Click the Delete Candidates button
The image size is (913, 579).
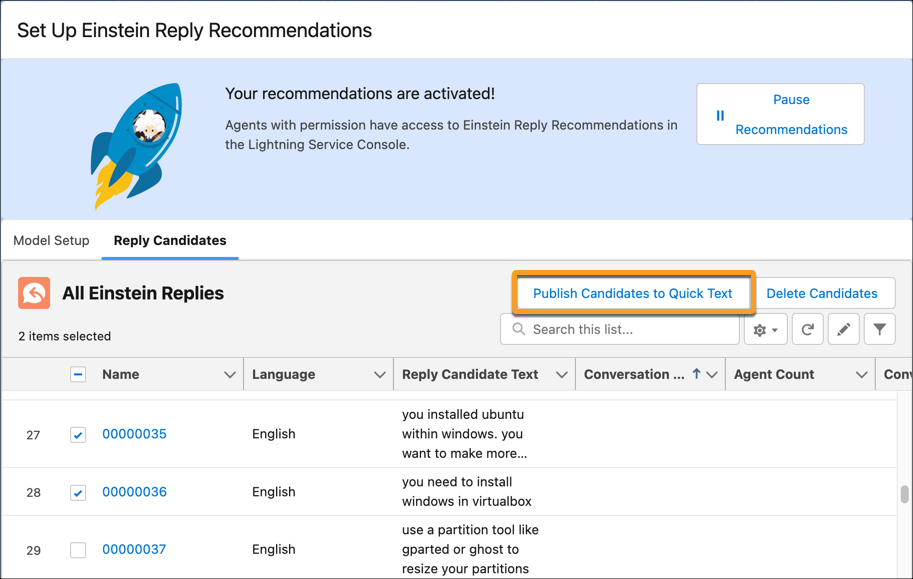point(822,294)
